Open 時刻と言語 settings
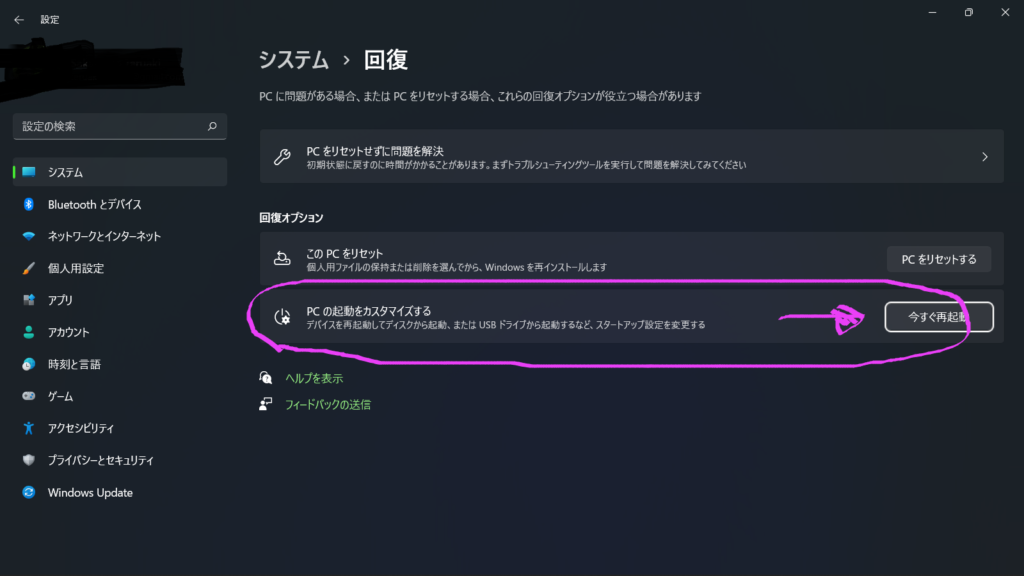This screenshot has height=576, width=1024. coord(120,364)
